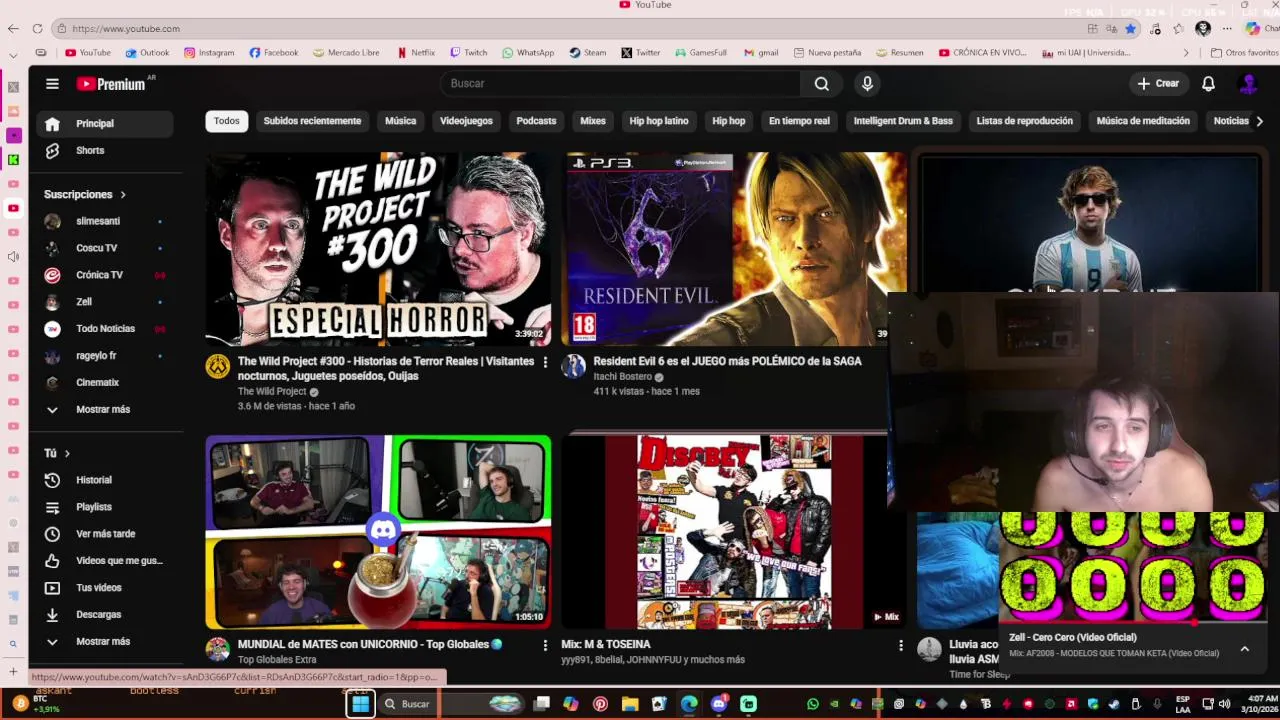
Task: Select the Subidos recientemente chip
Action: pyautogui.click(x=312, y=121)
